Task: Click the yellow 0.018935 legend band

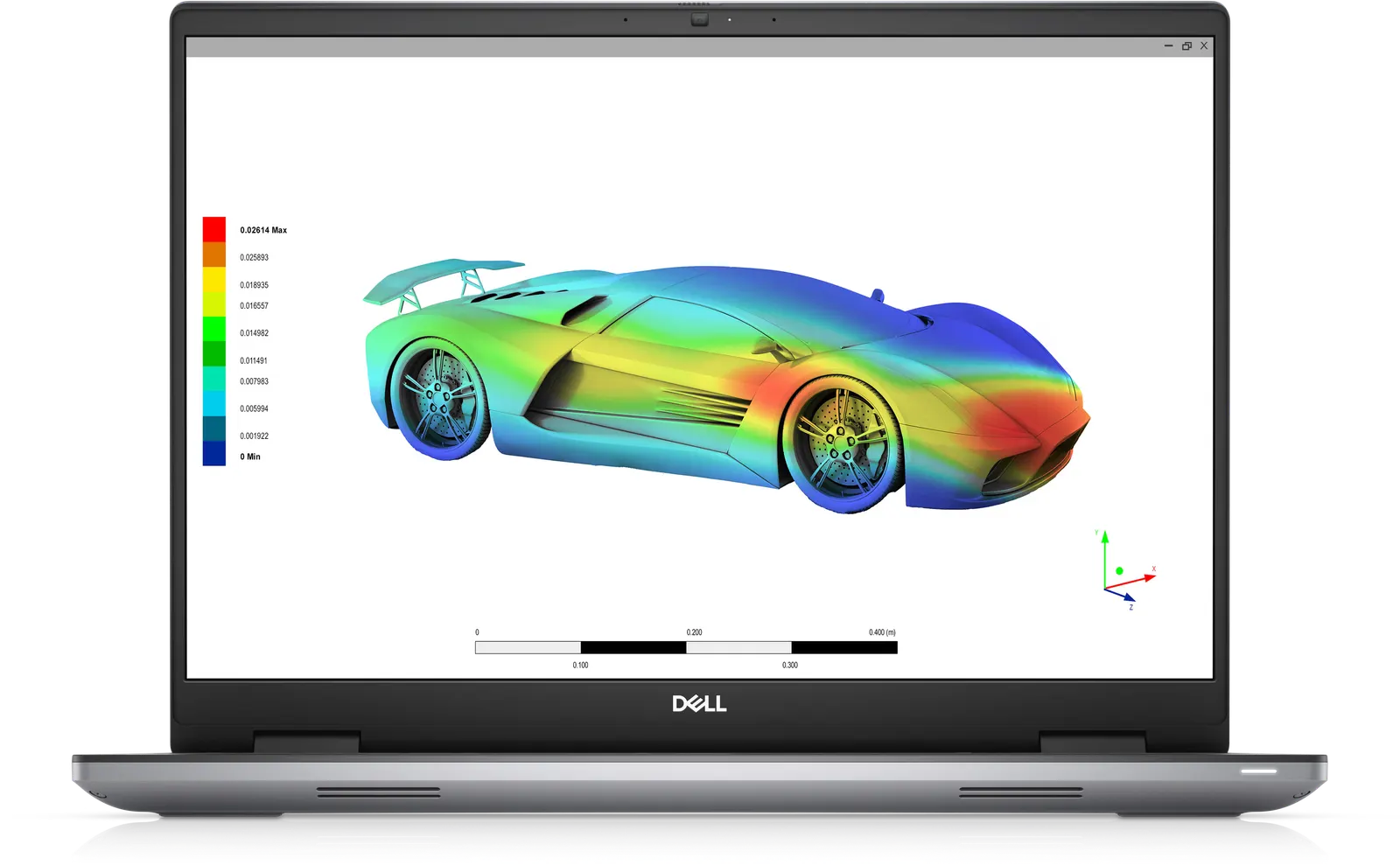Action: coord(214,280)
